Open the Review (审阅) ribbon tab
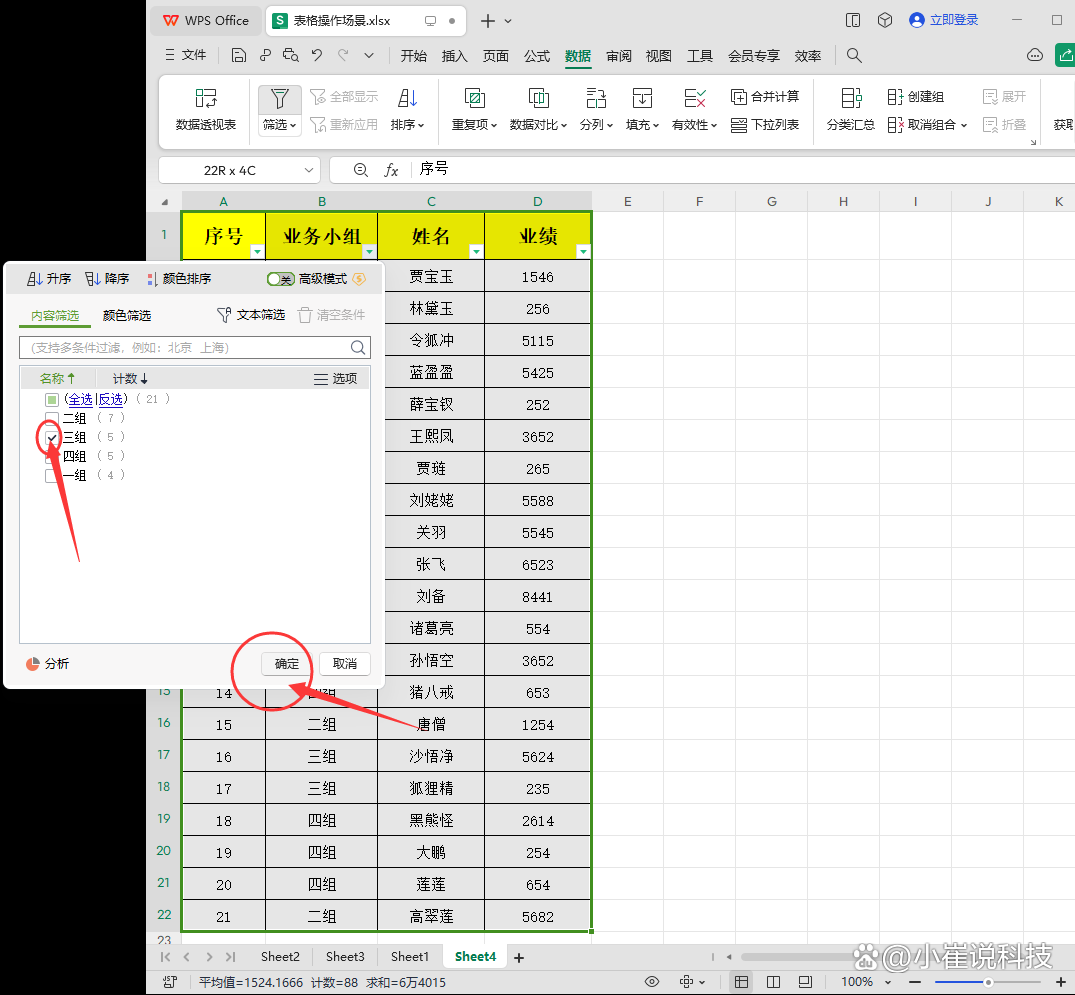1075x995 pixels. click(618, 56)
